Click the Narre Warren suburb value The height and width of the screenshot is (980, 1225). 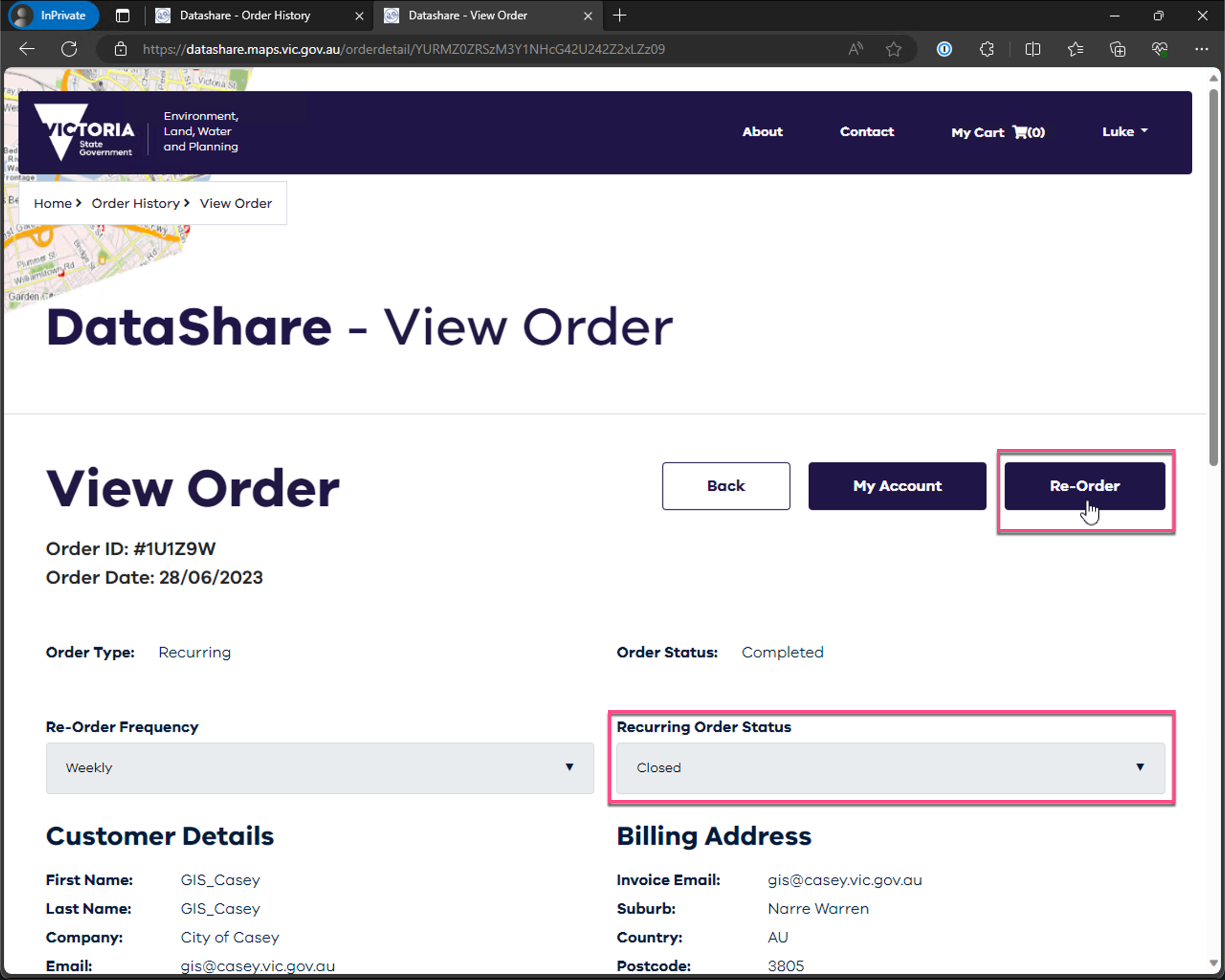[x=818, y=909]
